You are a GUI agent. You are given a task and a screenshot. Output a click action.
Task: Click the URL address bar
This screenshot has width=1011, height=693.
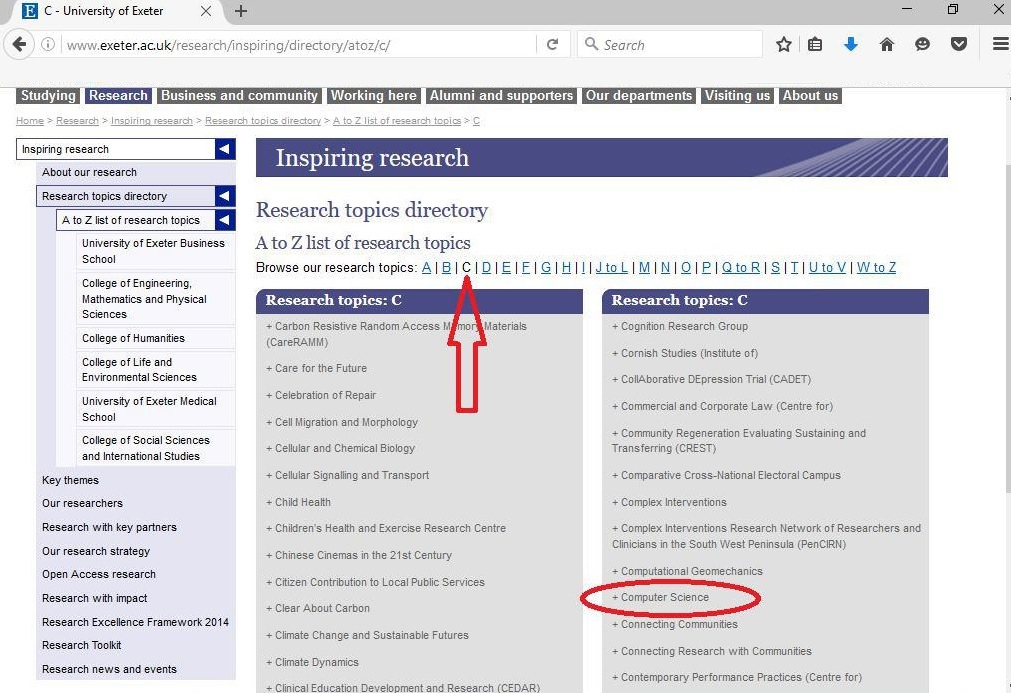[x=297, y=45]
